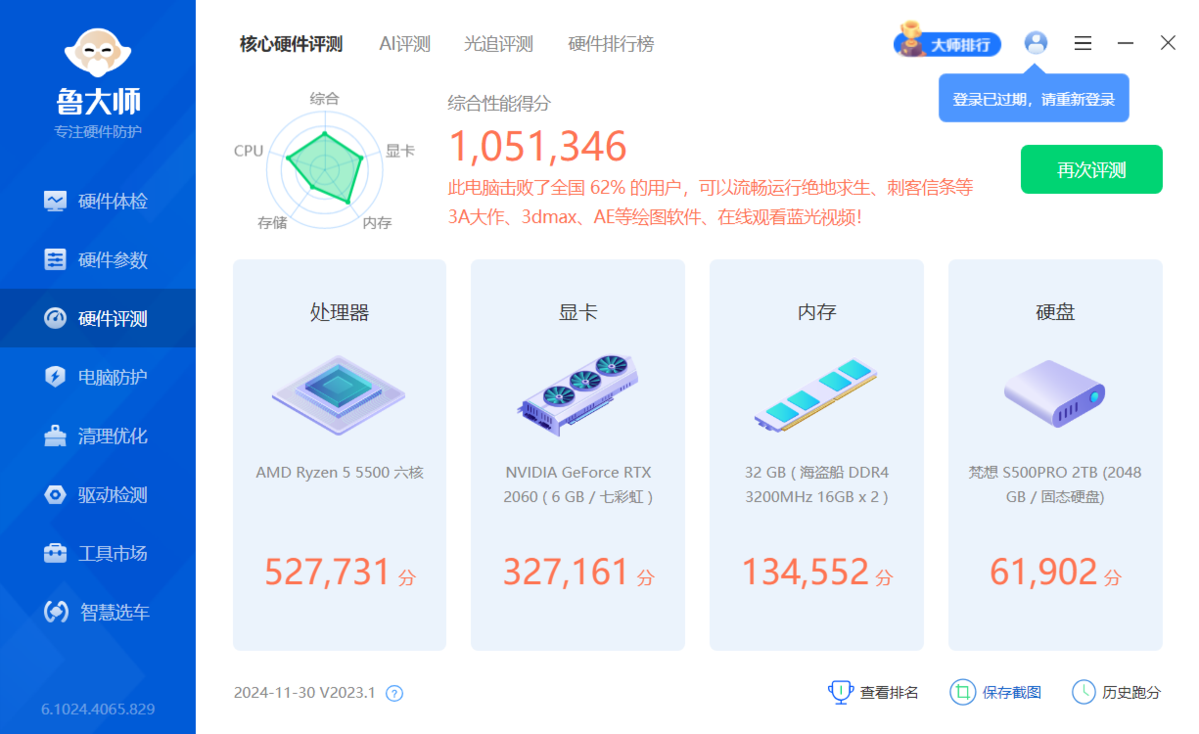Open the hamburger main menu
This screenshot has height=734, width=1199.
coord(1082,43)
